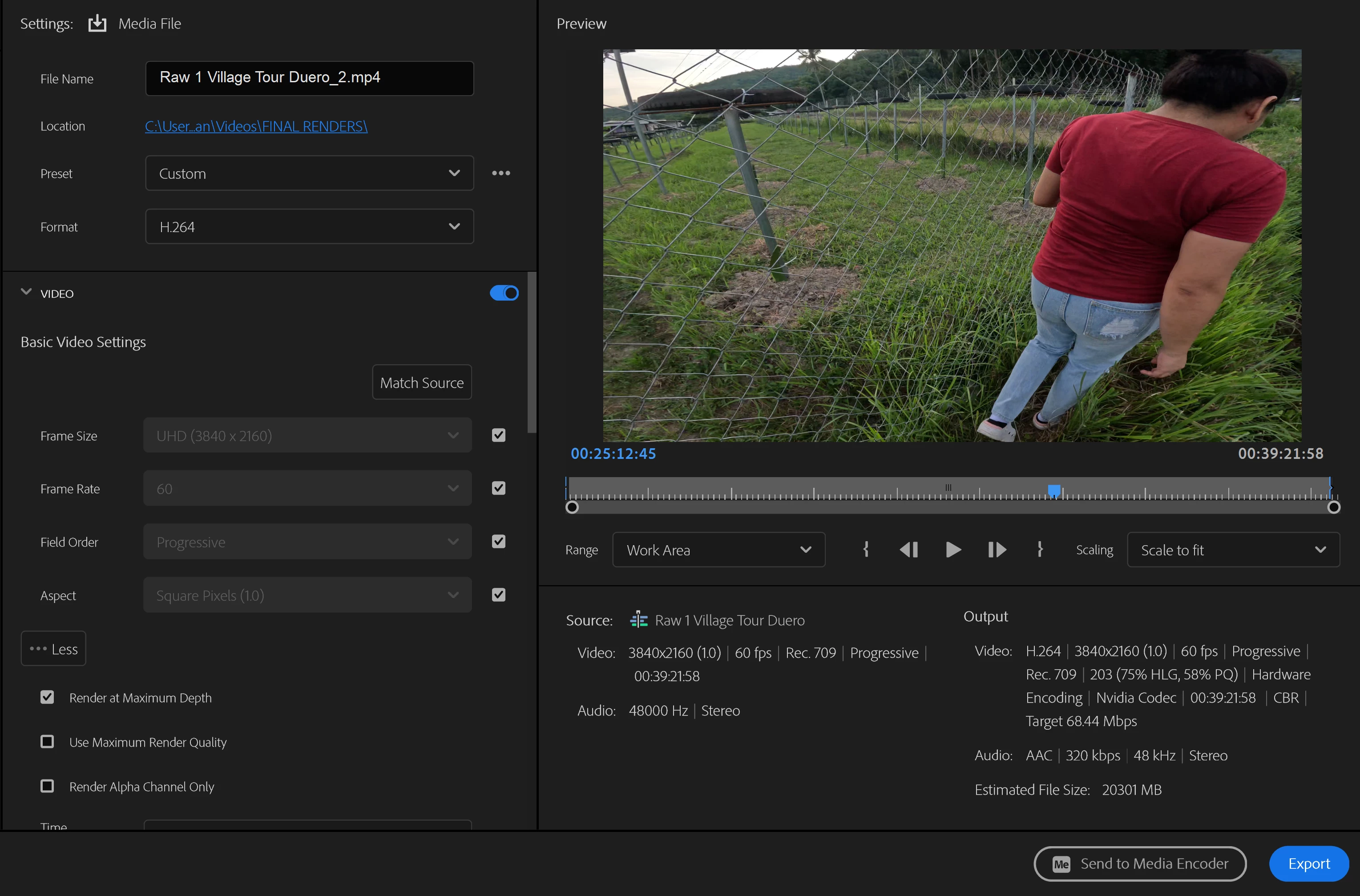Enable Use Maximum Render Quality
Viewport: 1360px width, 896px height.
point(48,742)
